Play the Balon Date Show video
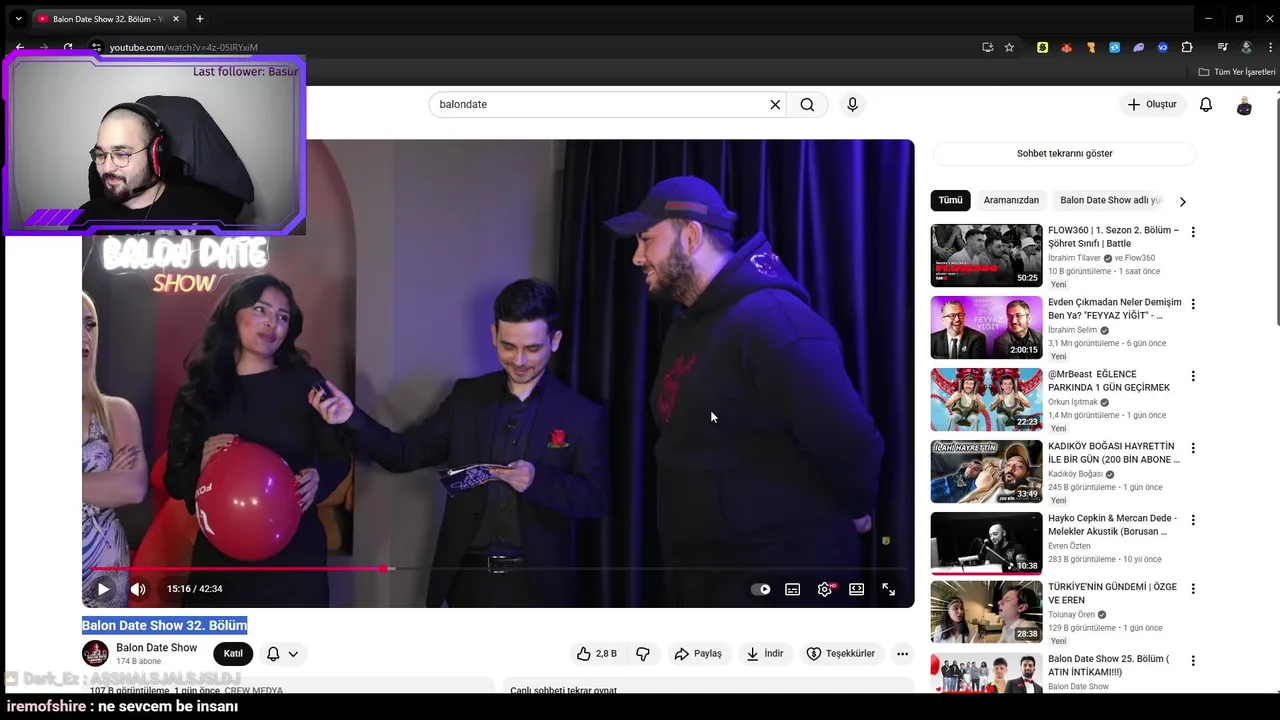Screen dimensions: 1280x720 [103, 589]
